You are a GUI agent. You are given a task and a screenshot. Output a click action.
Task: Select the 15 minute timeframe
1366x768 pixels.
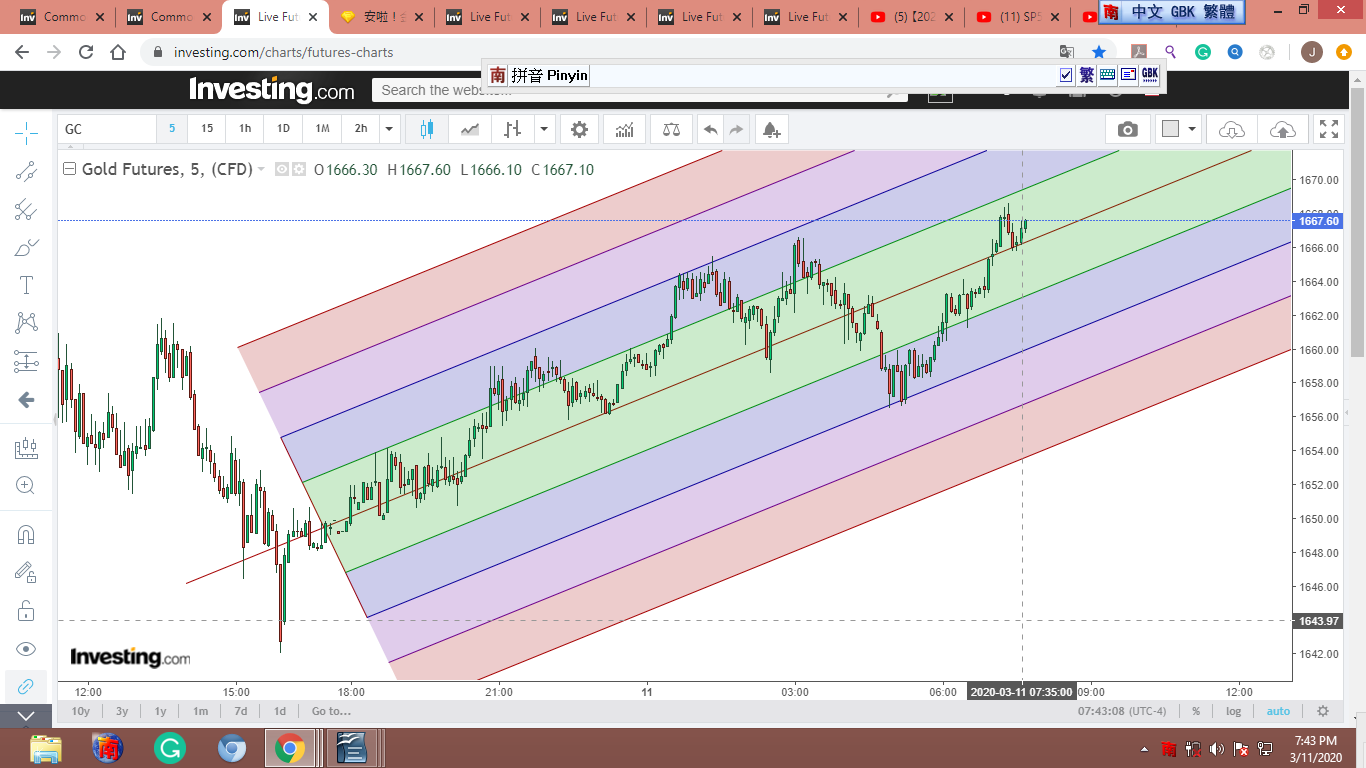click(207, 129)
